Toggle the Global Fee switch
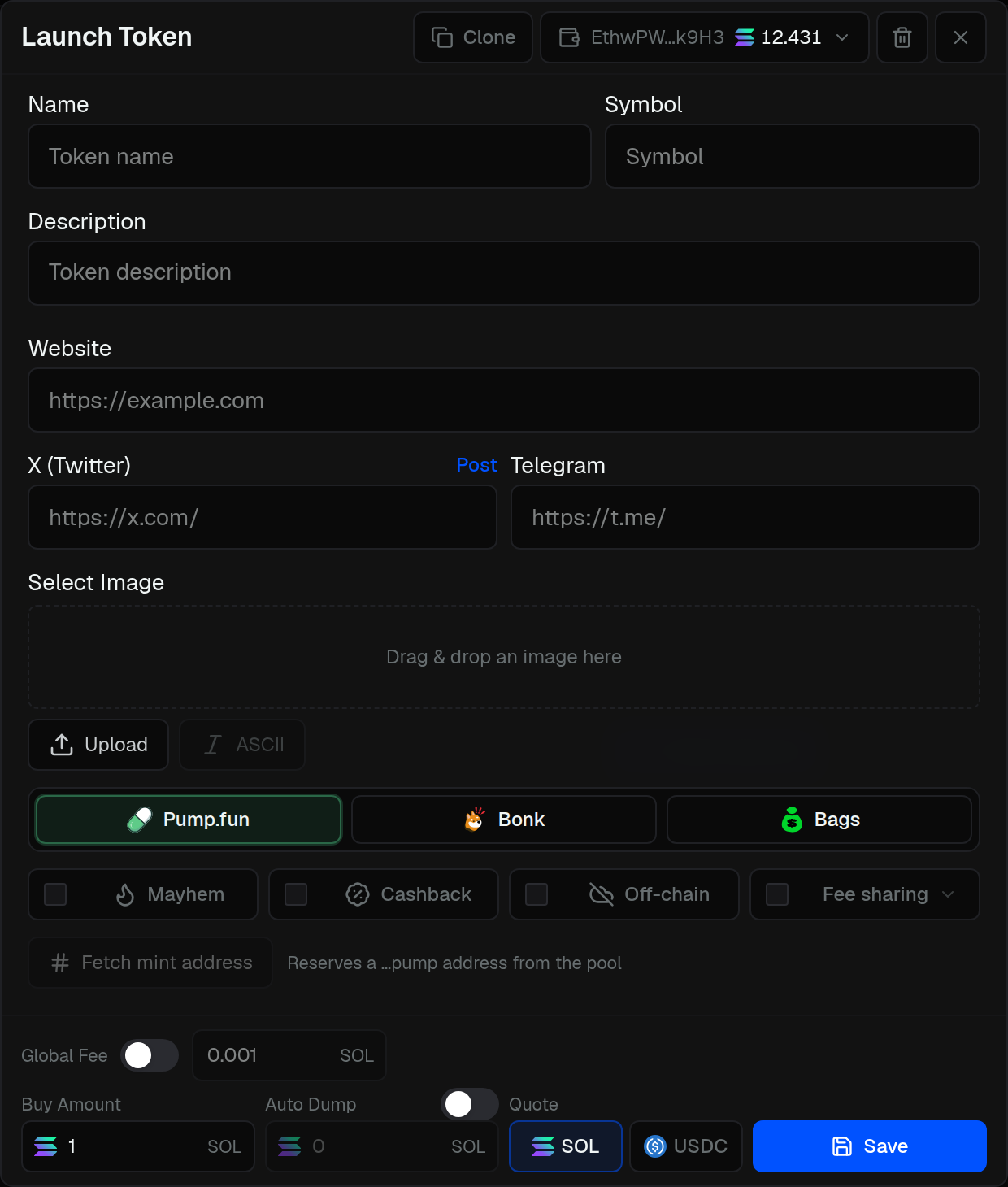This screenshot has width=1008, height=1187. pyautogui.click(x=150, y=1055)
